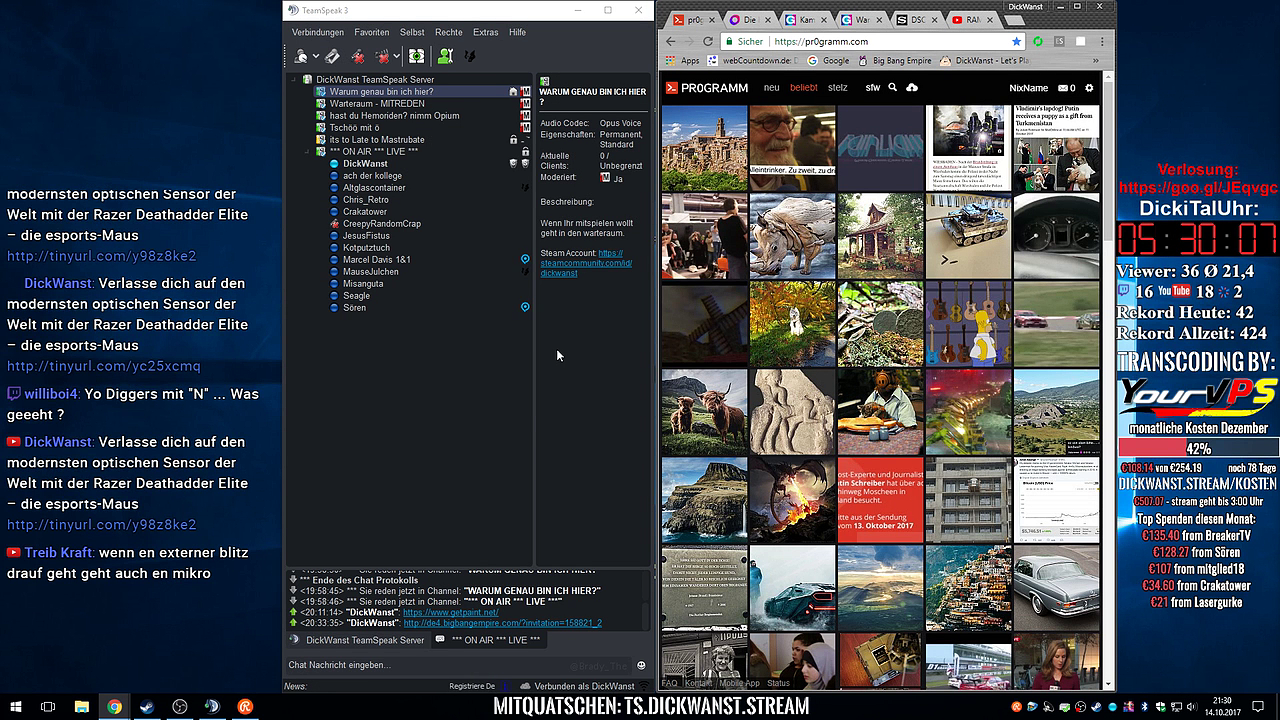
Task: Click the pr0gramm upload cloud icon
Action: 912,88
